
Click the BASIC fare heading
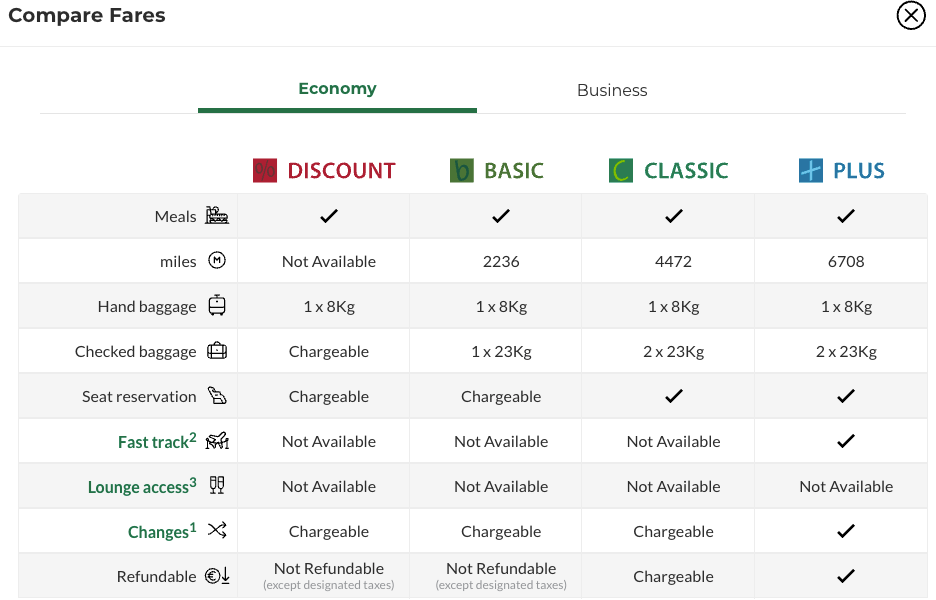coord(513,171)
